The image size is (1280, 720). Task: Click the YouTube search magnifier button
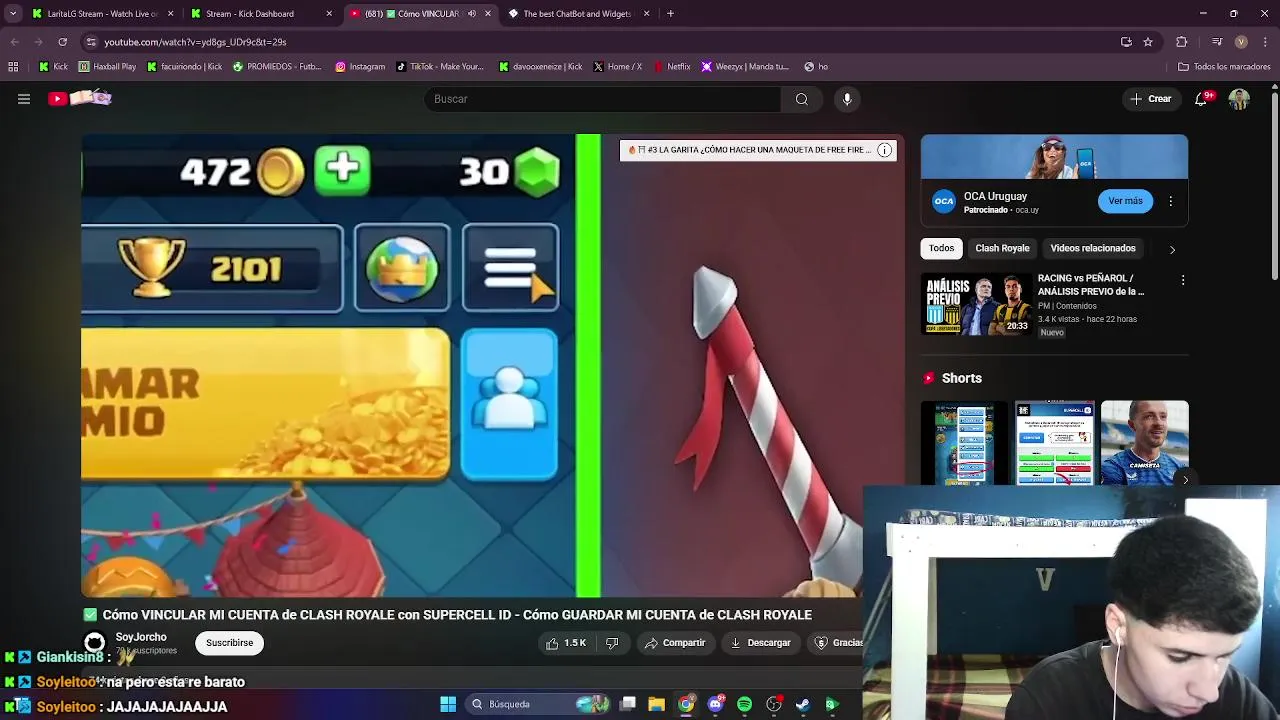(x=801, y=99)
